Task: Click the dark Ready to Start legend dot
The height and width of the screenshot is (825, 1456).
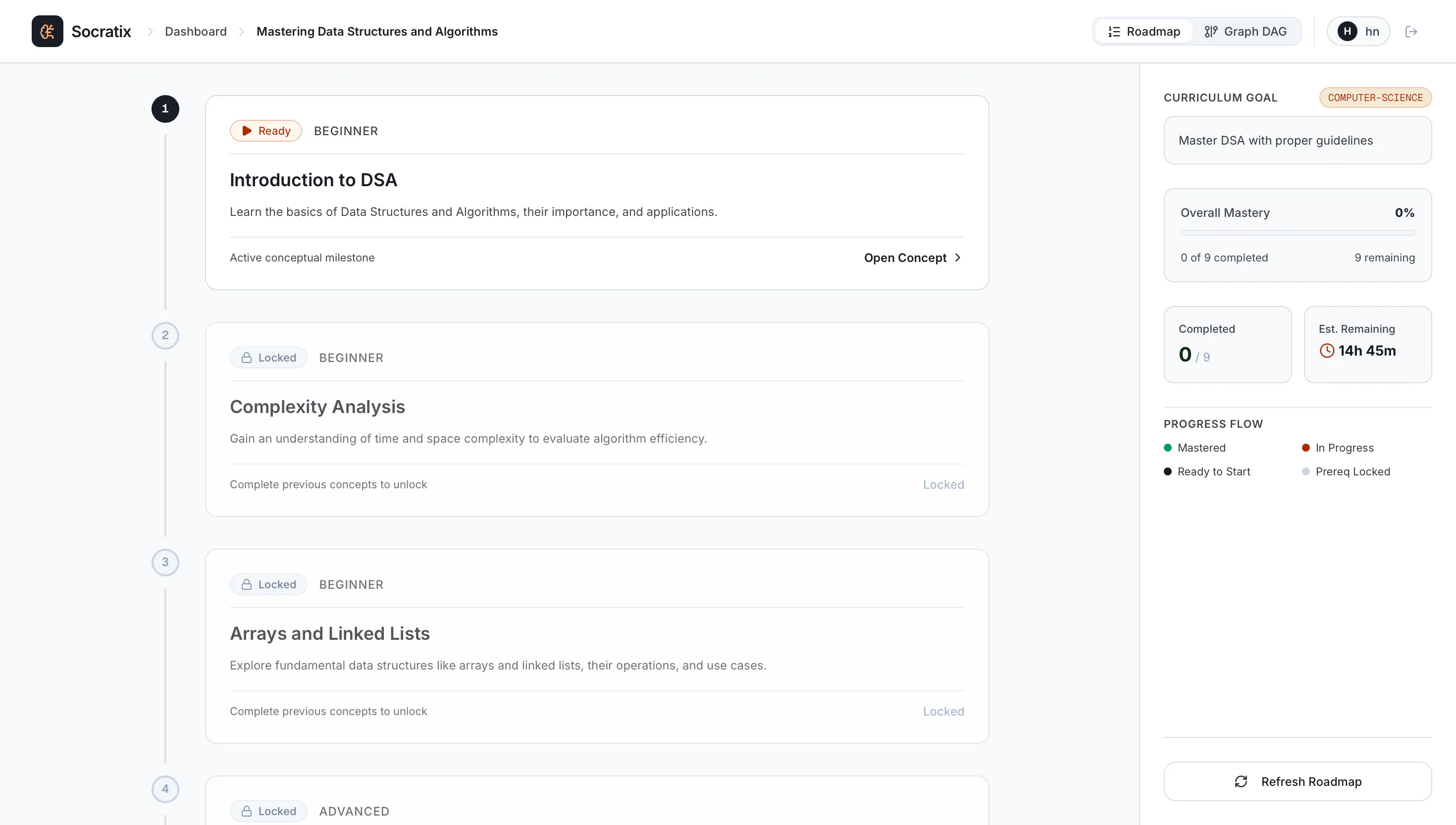Action: (x=1168, y=471)
